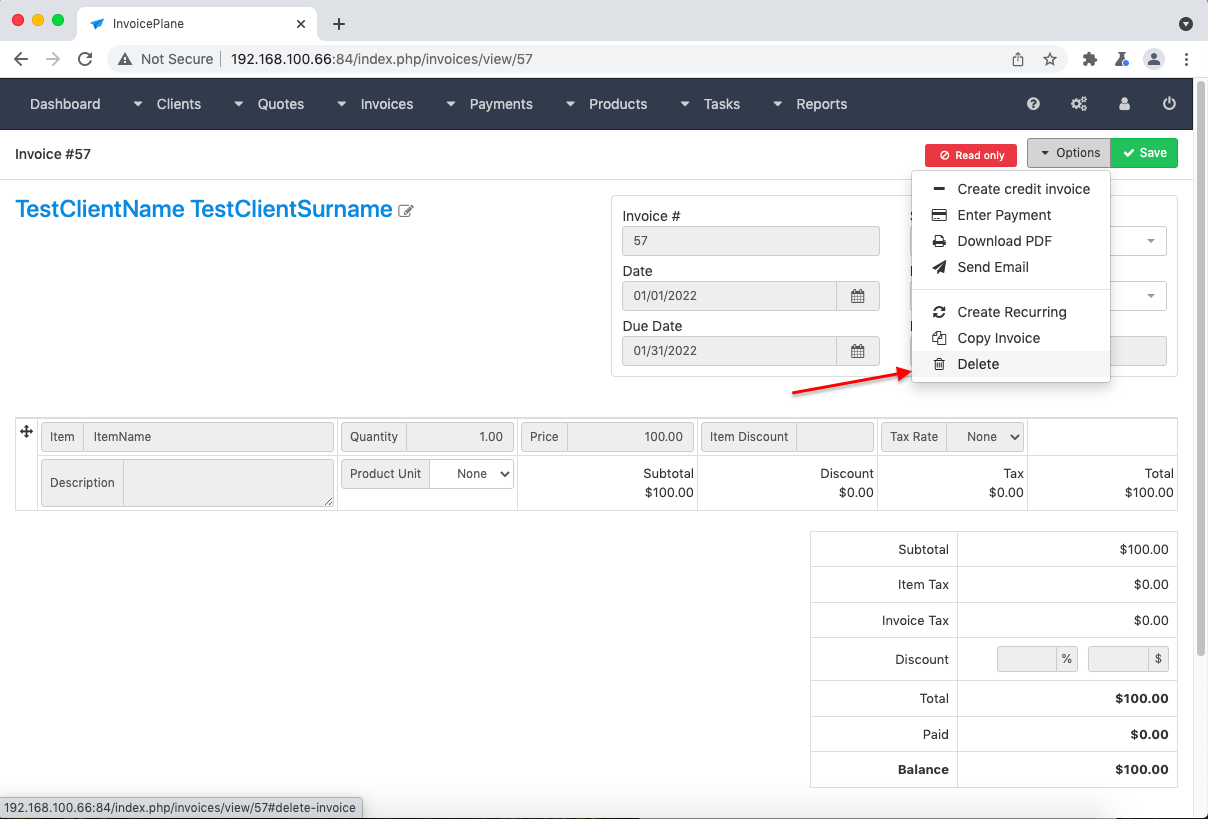Viewport: 1208px width, 819px height.
Task: Open the calendar icon for Due Date
Action: 857,351
